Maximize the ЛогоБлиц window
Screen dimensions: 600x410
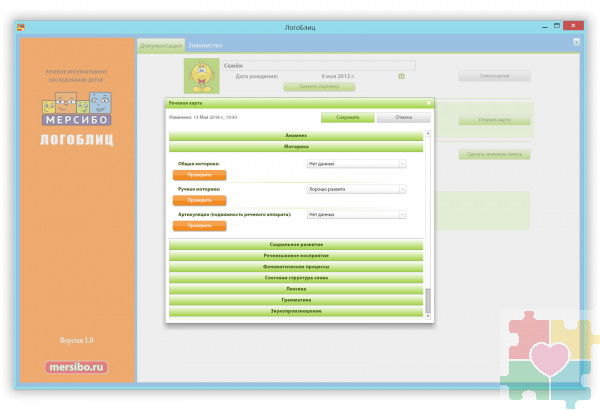[557, 26]
